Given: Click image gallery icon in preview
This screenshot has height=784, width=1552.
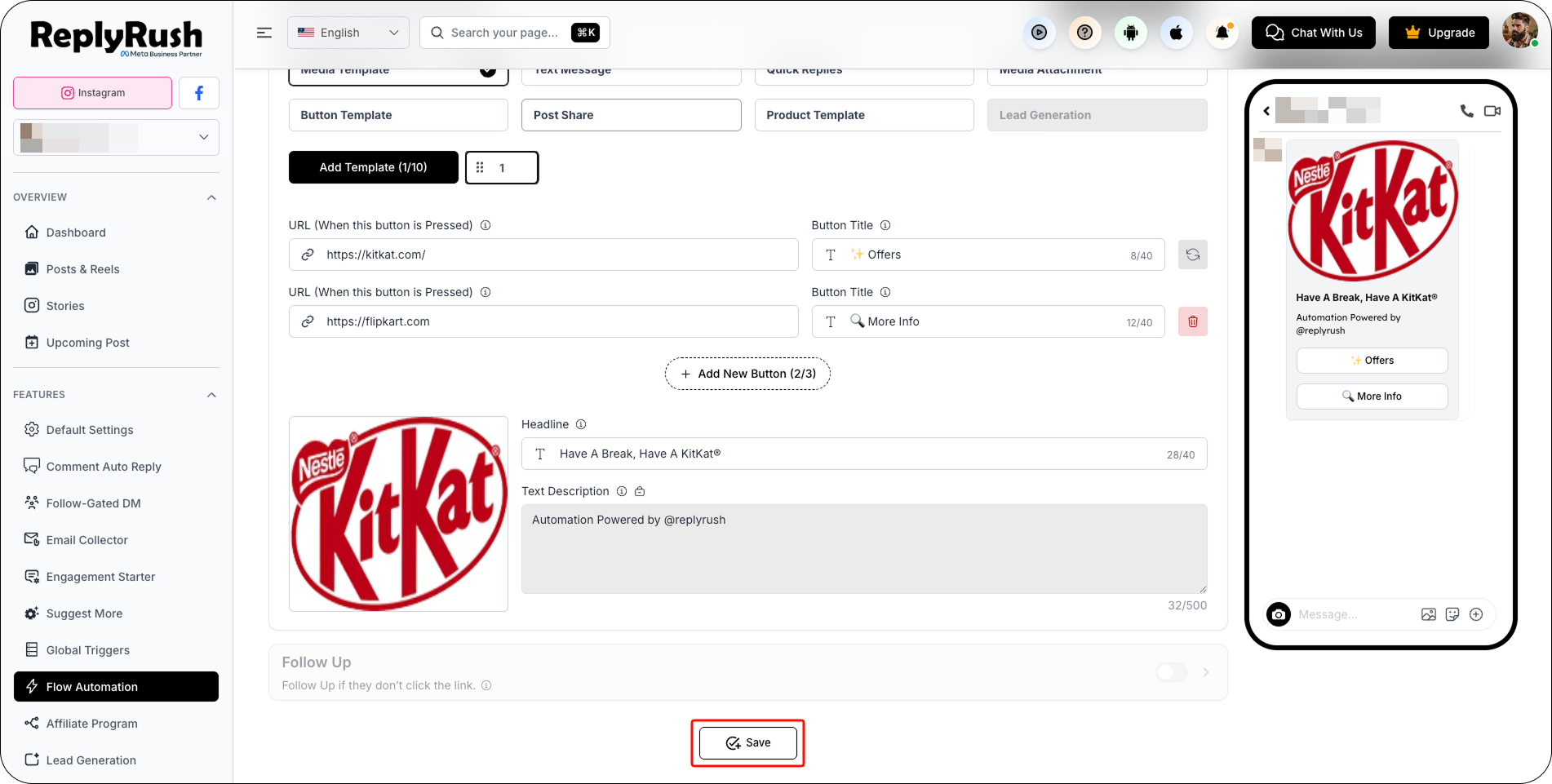Looking at the screenshot, I should [x=1429, y=614].
